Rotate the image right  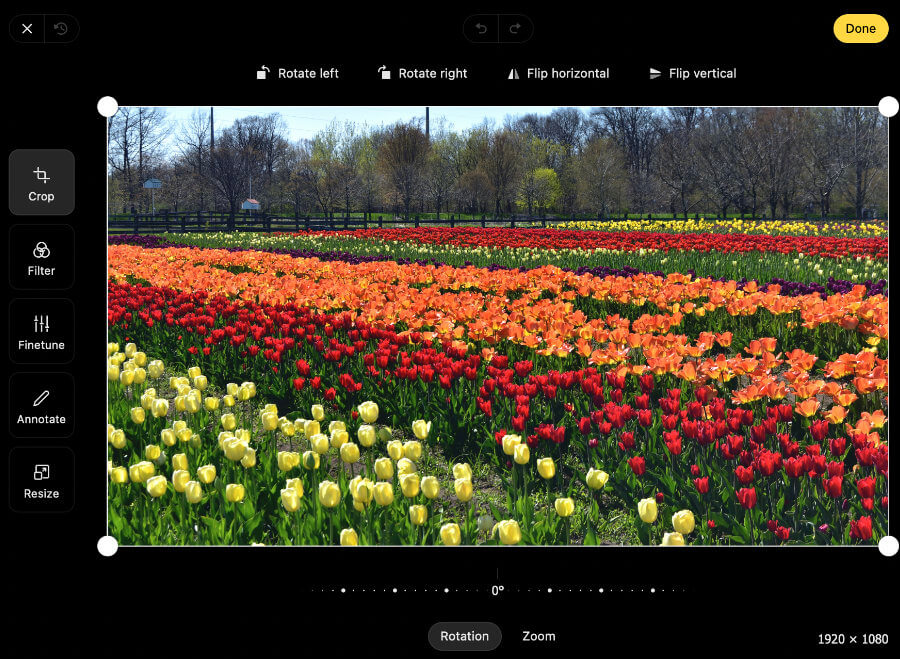click(x=422, y=72)
